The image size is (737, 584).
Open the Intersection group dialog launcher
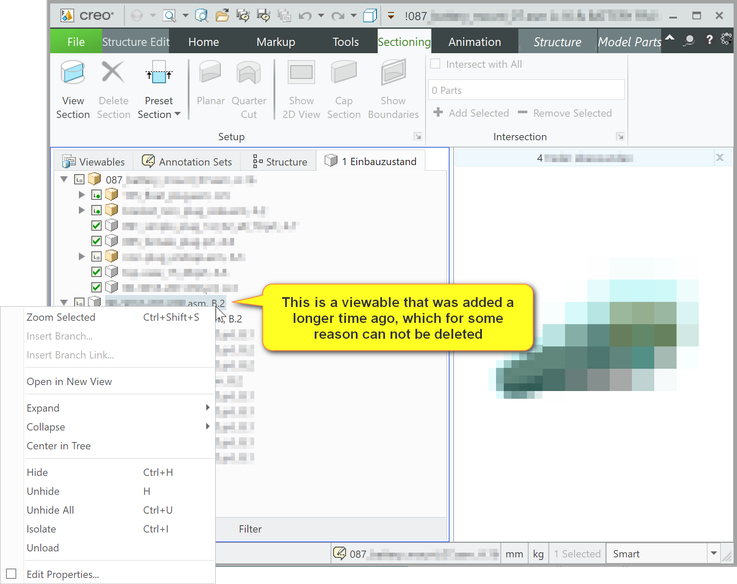tap(620, 137)
